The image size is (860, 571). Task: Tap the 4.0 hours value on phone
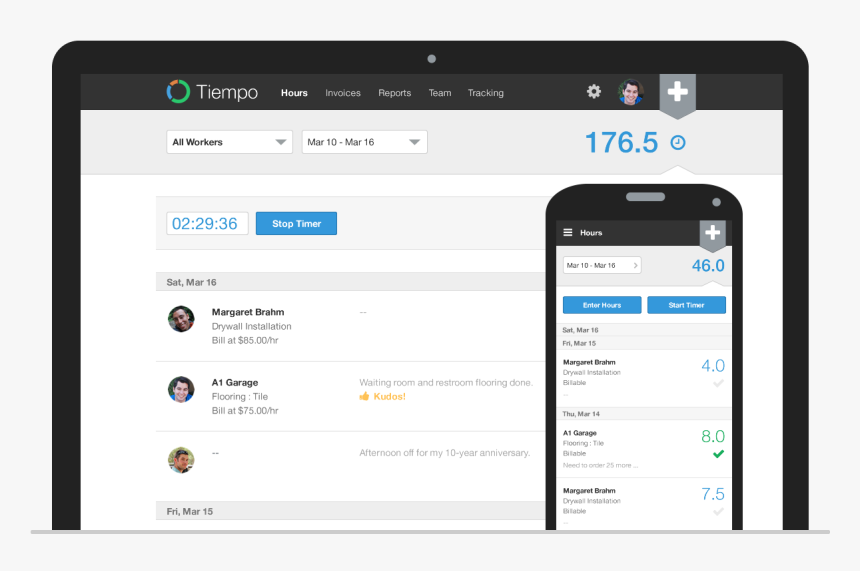click(x=713, y=365)
